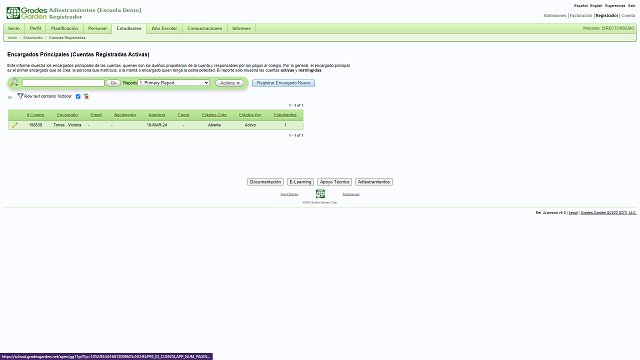Remove the Victoria filter with red X

pyautogui.click(x=86, y=96)
